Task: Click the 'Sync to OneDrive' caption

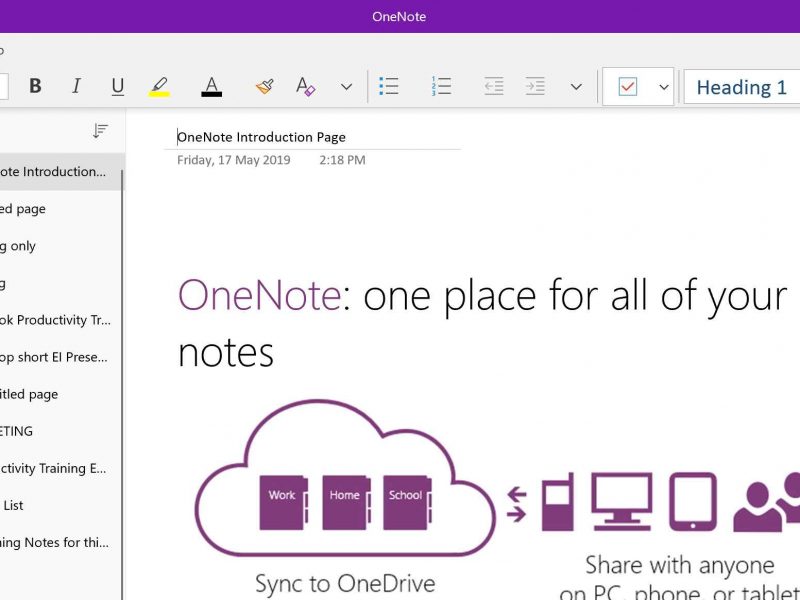Action: (345, 583)
